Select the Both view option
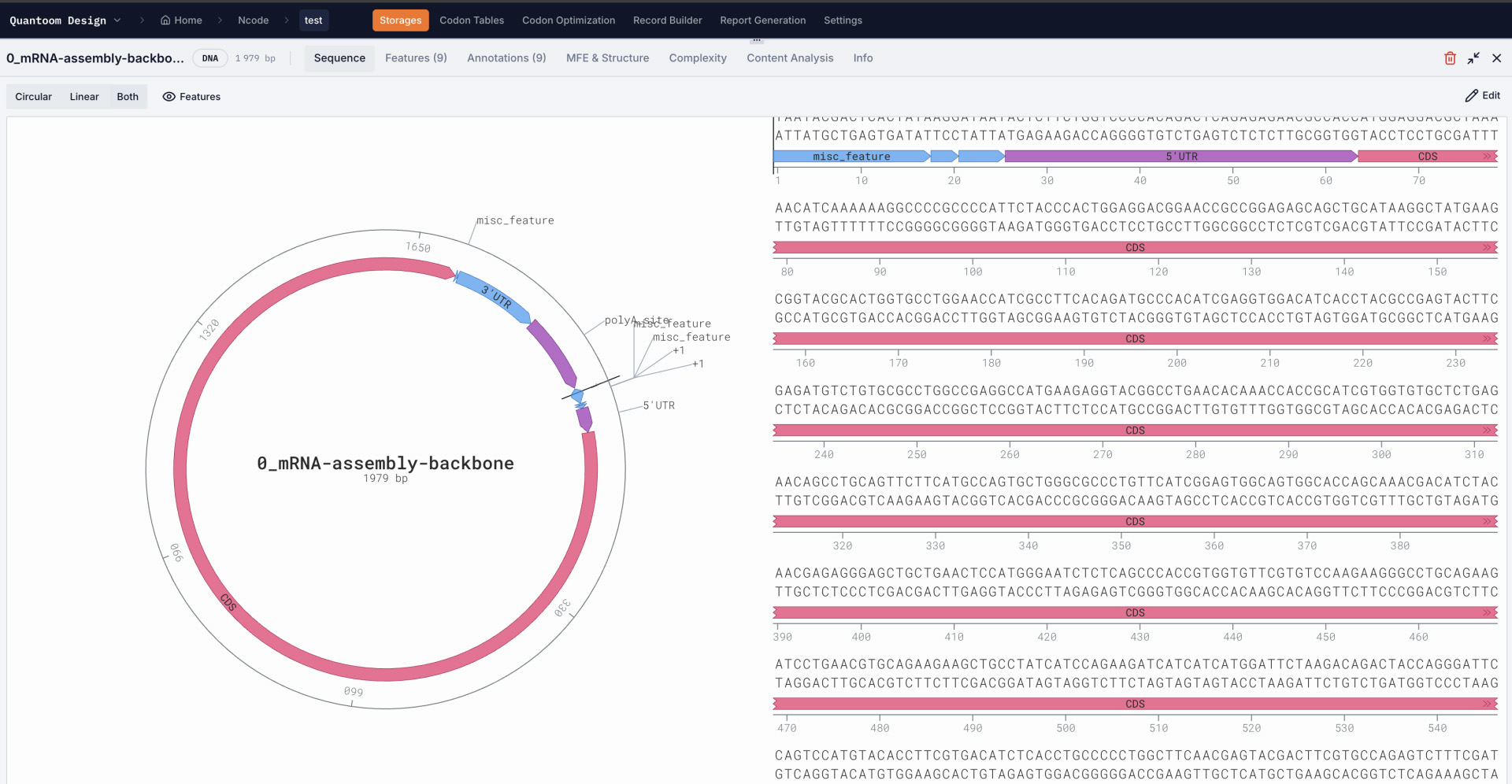1512x784 pixels. point(128,97)
